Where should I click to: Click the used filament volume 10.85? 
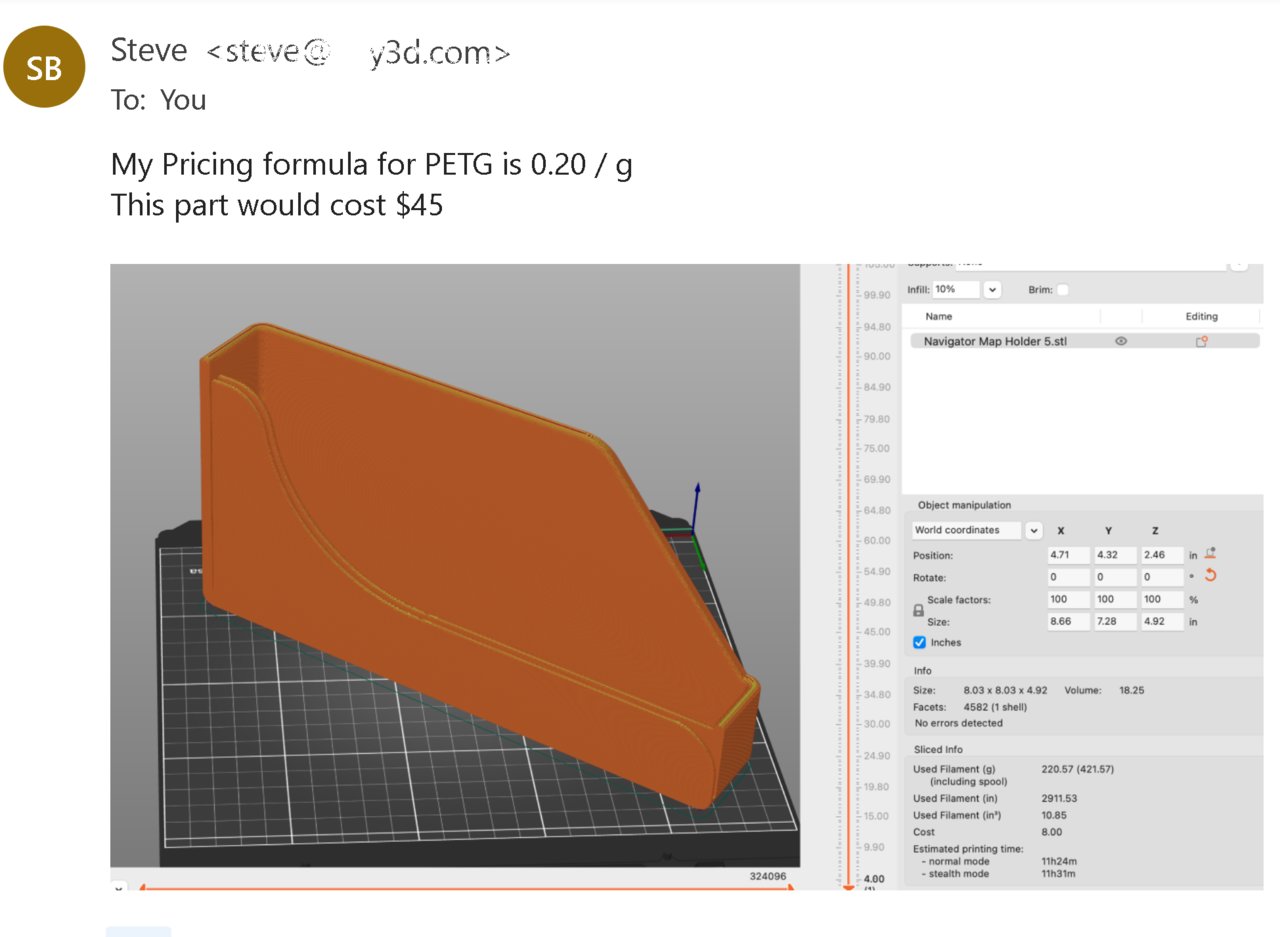tap(1054, 815)
